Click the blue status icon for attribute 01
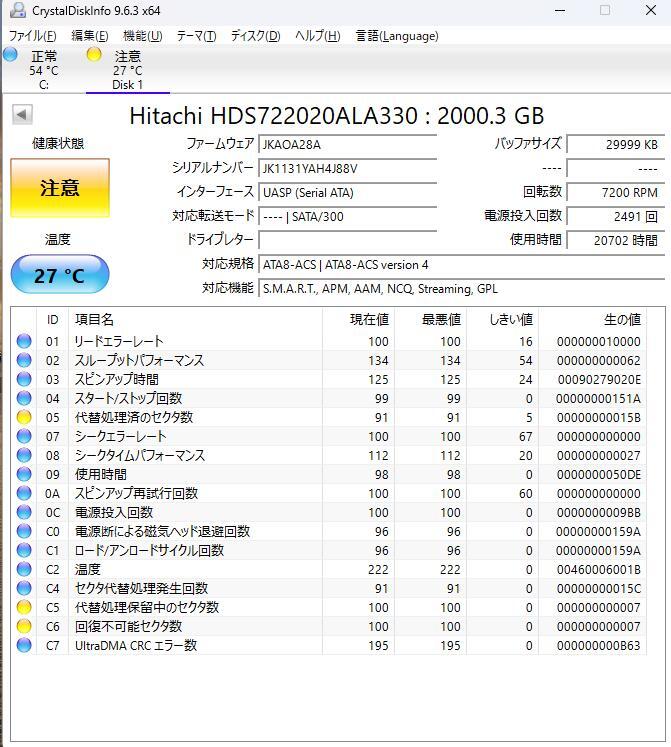 [x=24, y=341]
